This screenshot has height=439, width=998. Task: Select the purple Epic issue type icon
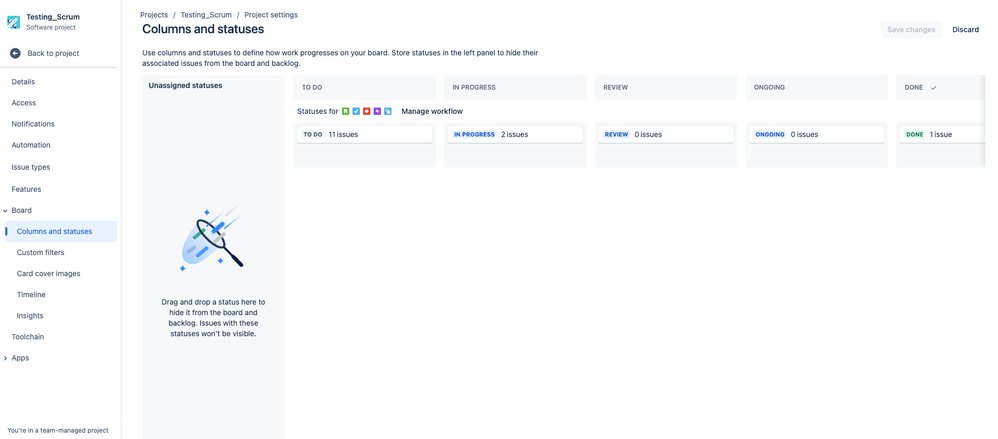tap(377, 111)
